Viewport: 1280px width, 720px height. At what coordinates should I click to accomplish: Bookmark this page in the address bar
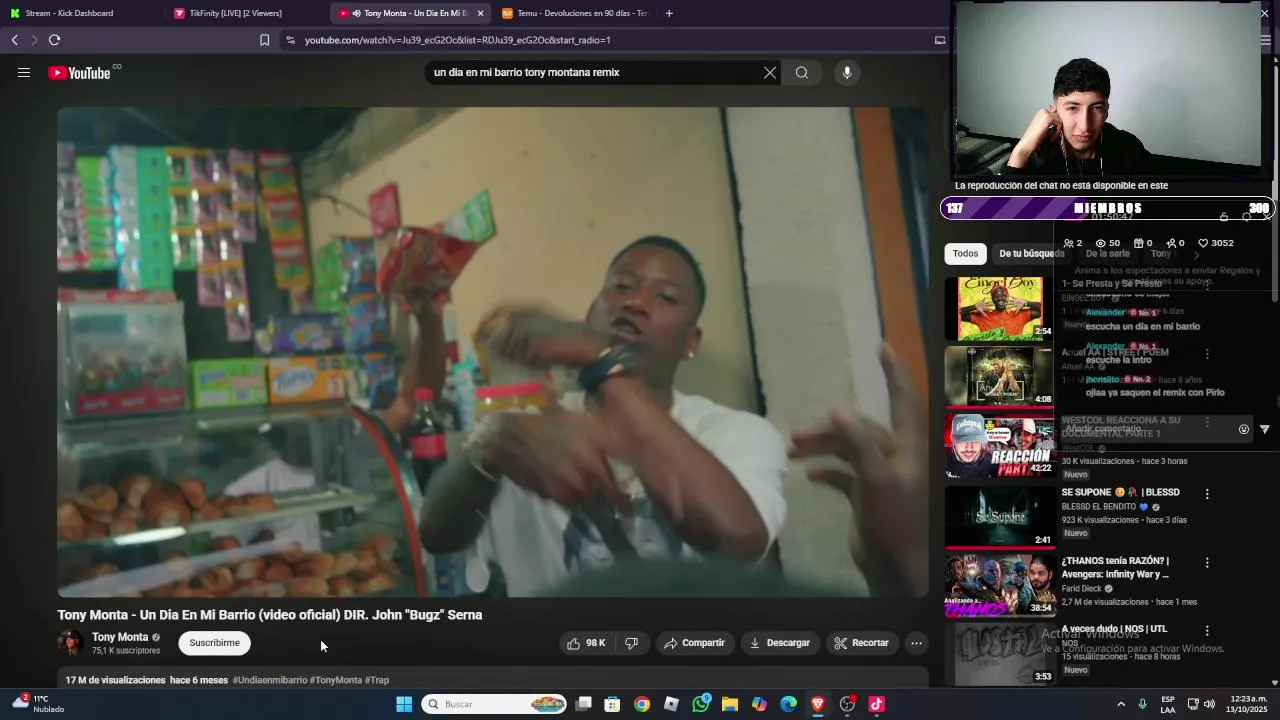pos(264,40)
